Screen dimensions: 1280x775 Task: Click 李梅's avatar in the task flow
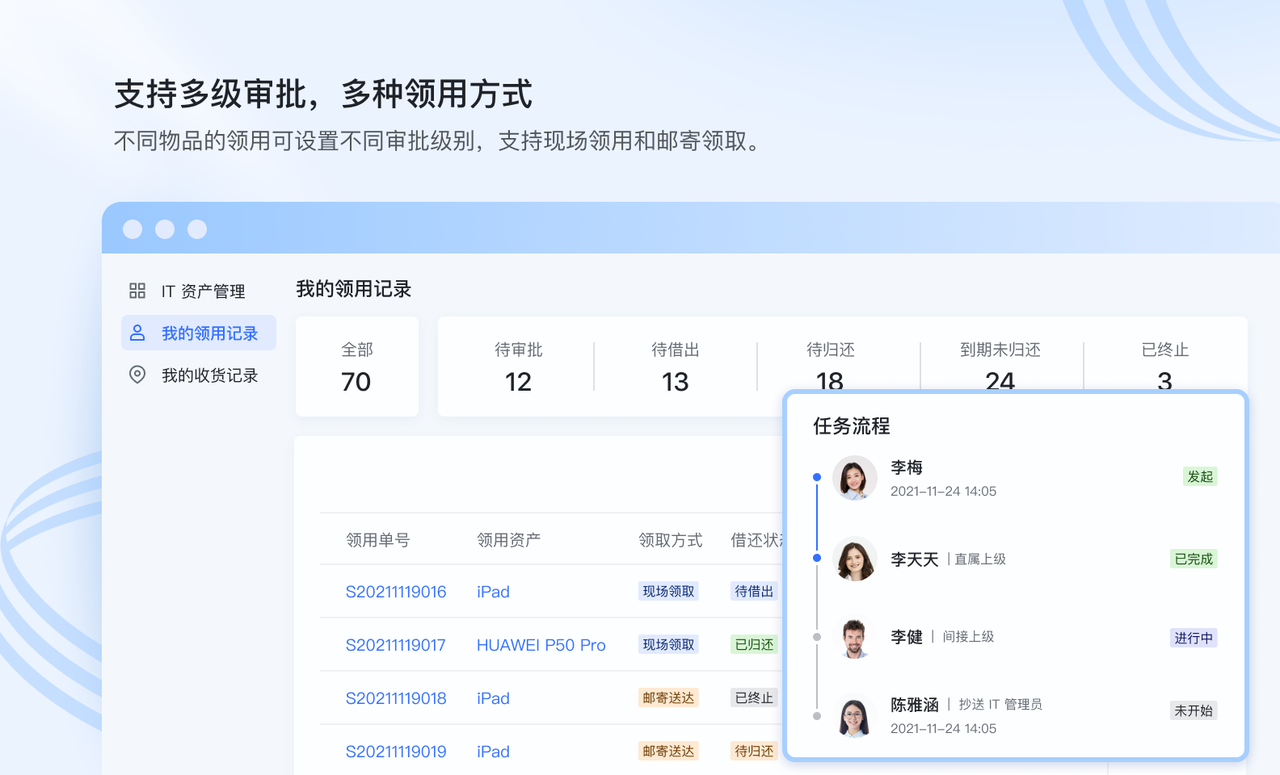click(855, 478)
